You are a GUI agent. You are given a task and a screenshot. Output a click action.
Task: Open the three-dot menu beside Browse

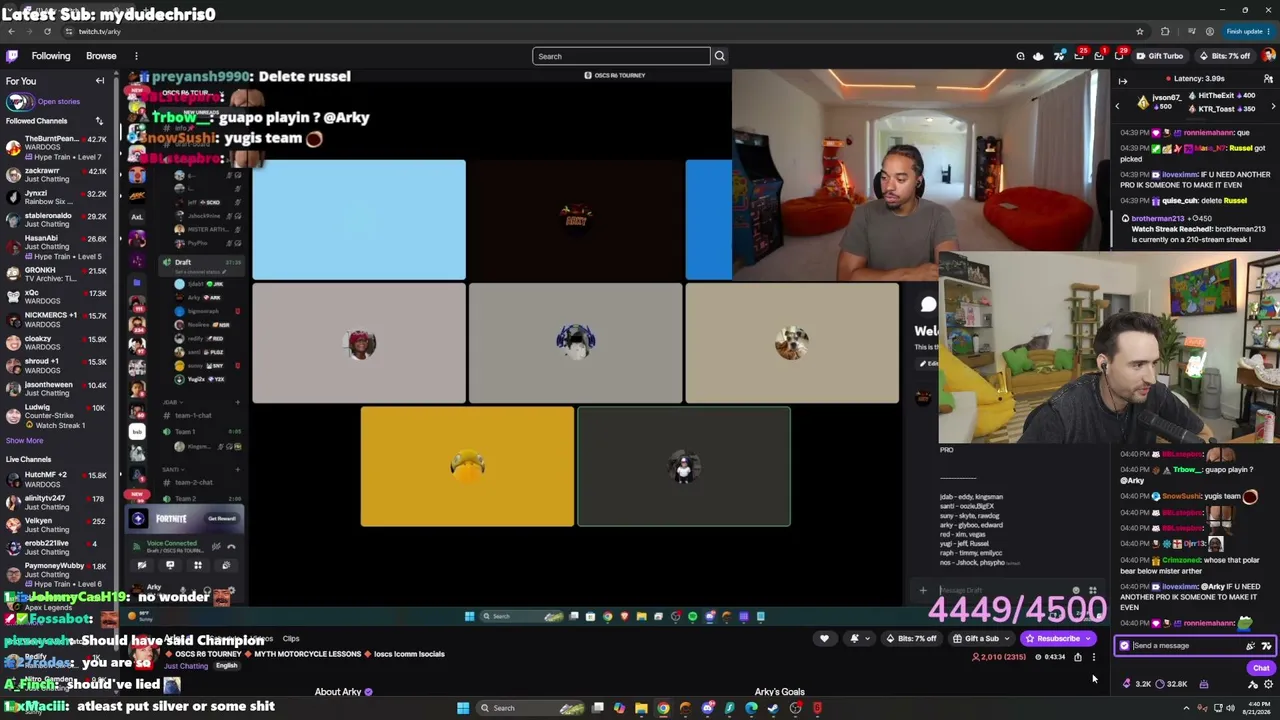click(x=136, y=56)
